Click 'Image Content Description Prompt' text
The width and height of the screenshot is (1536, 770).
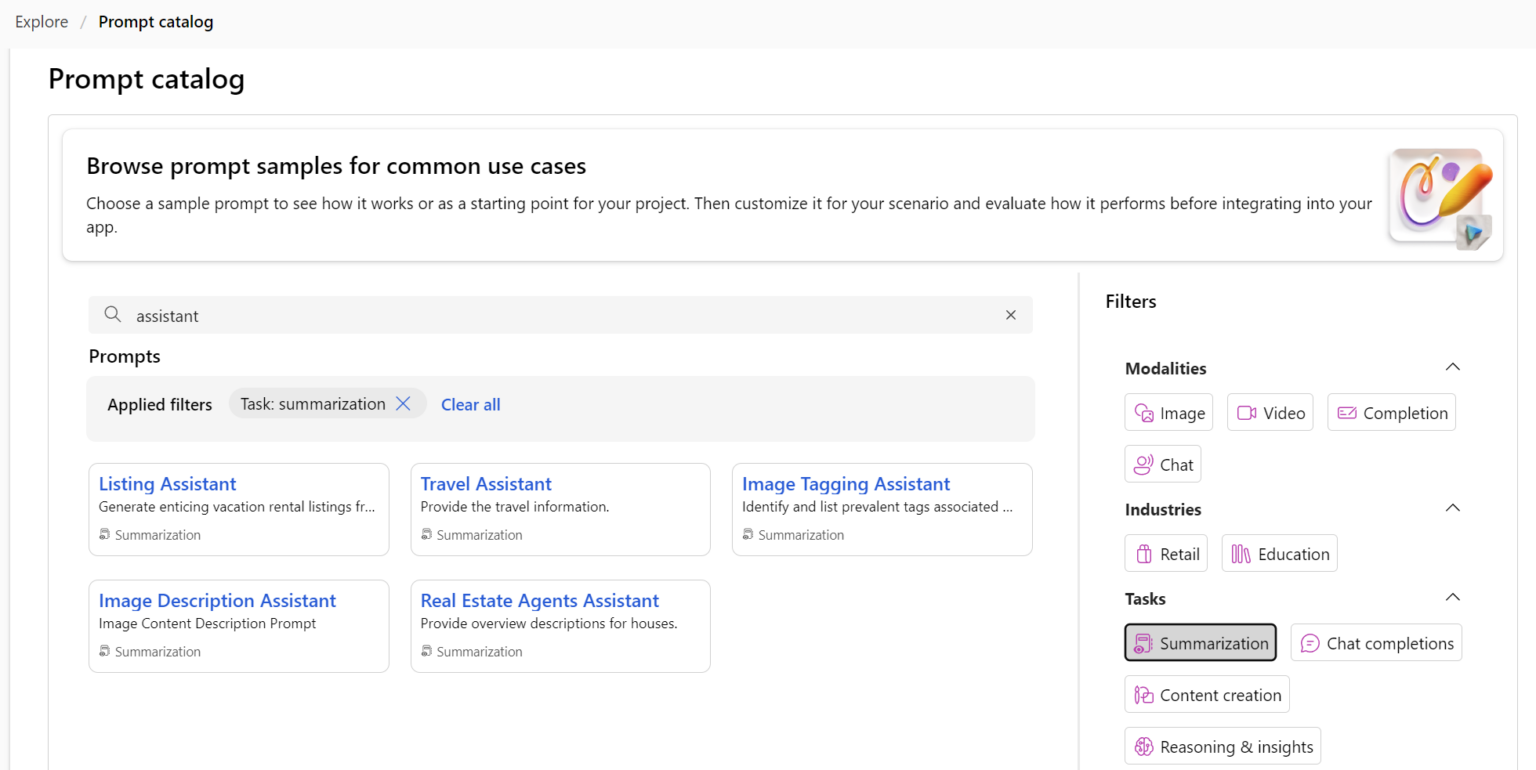pyautogui.click(x=207, y=624)
